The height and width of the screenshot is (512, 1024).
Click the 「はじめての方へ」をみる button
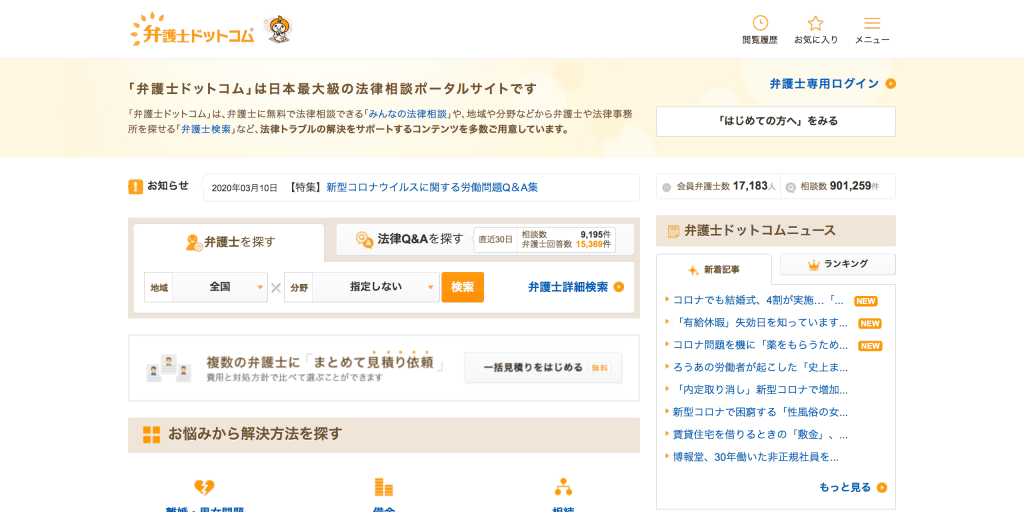[776, 121]
